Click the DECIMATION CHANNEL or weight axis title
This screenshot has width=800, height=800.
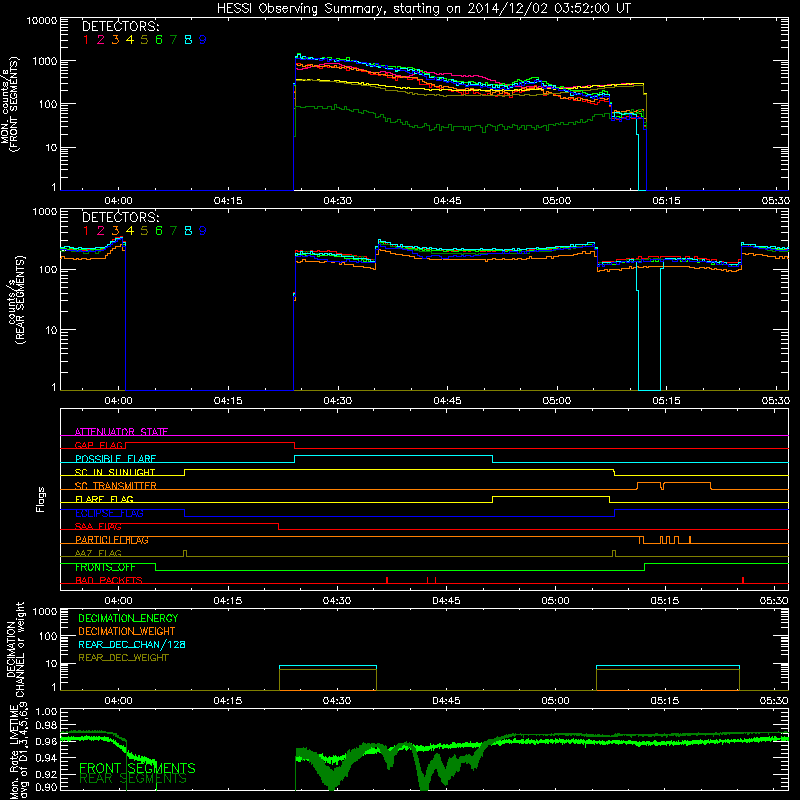(x=15, y=649)
